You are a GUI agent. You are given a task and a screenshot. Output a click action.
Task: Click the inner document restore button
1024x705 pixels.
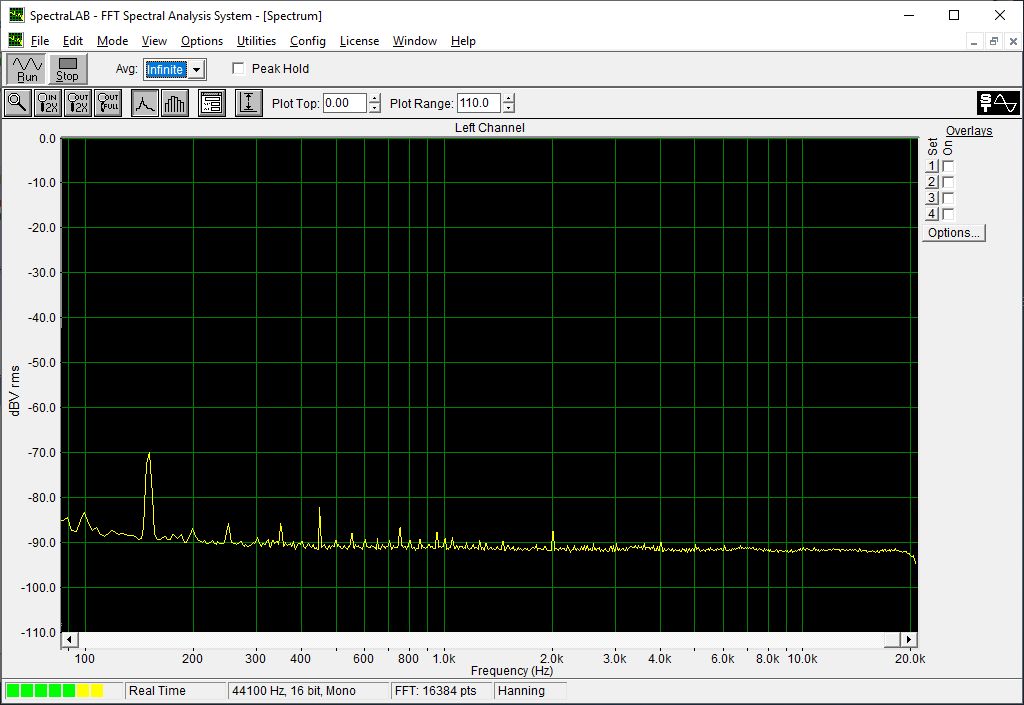click(994, 41)
